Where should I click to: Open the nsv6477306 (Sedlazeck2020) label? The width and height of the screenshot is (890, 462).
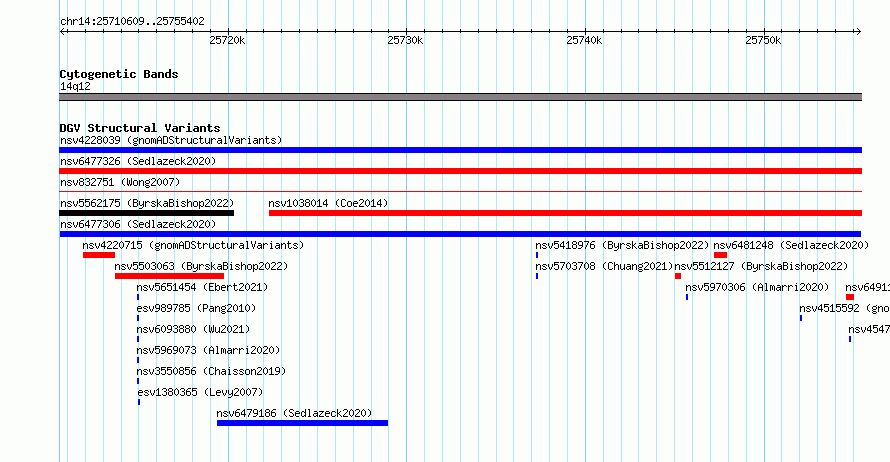[138, 224]
